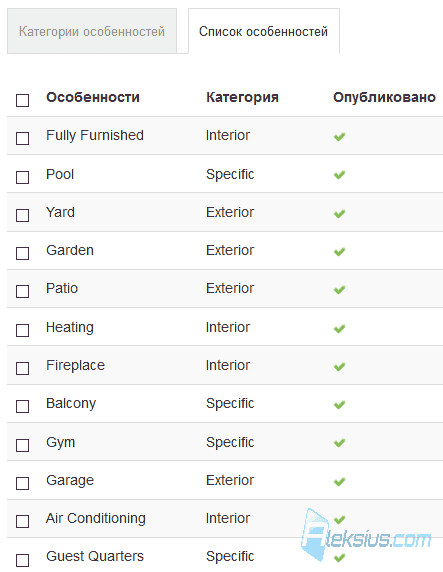Click Fireplace's published checkmark icon
Screen dimensions: 443x572
tap(339, 366)
